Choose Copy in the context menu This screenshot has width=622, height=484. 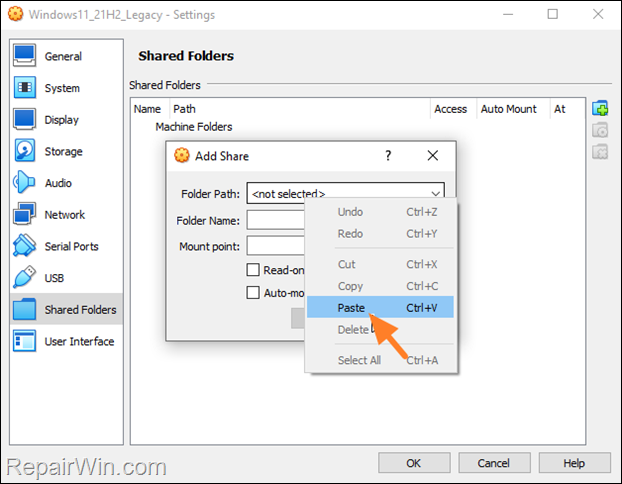point(380,286)
